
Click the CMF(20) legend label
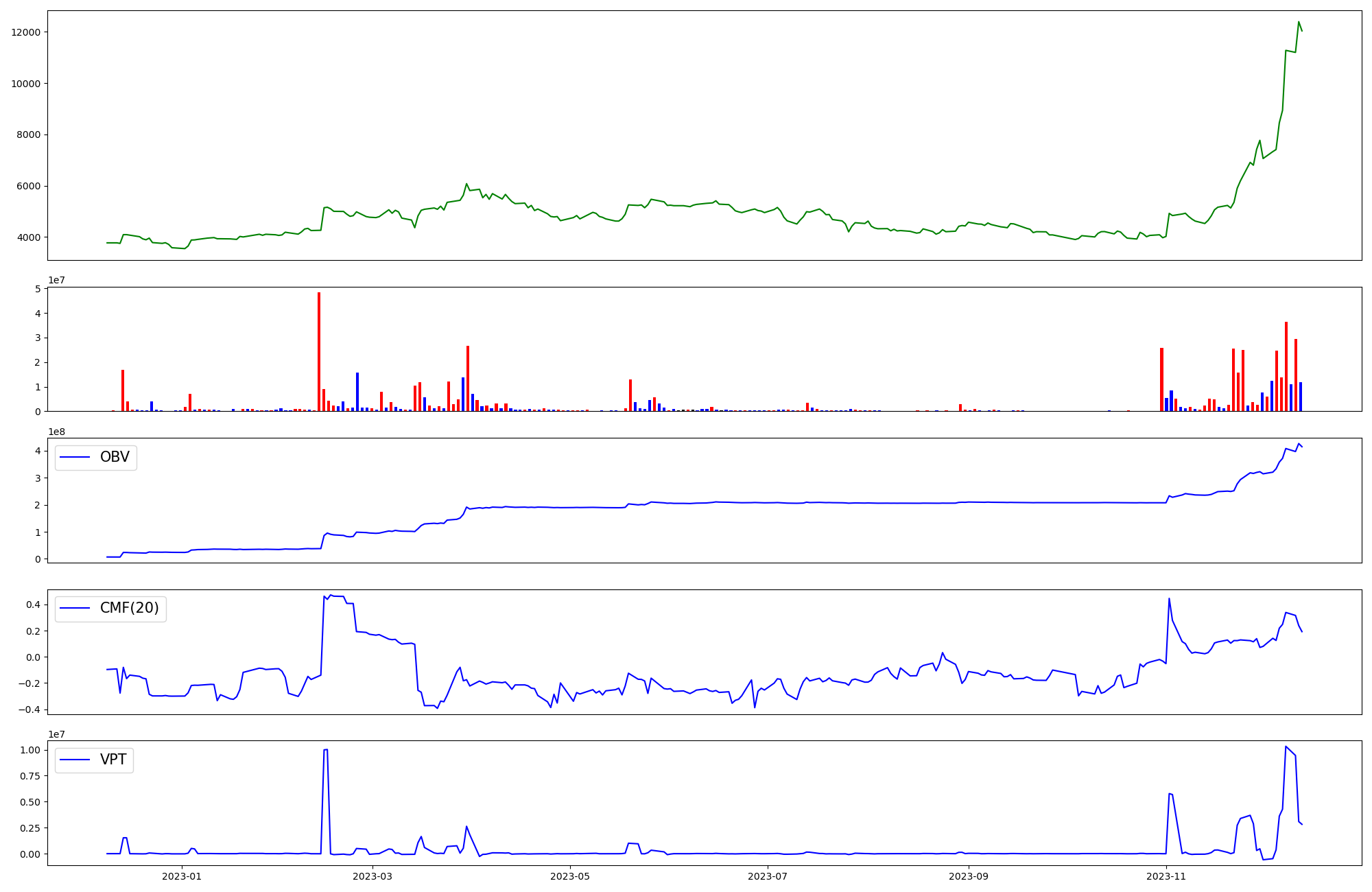(x=129, y=609)
